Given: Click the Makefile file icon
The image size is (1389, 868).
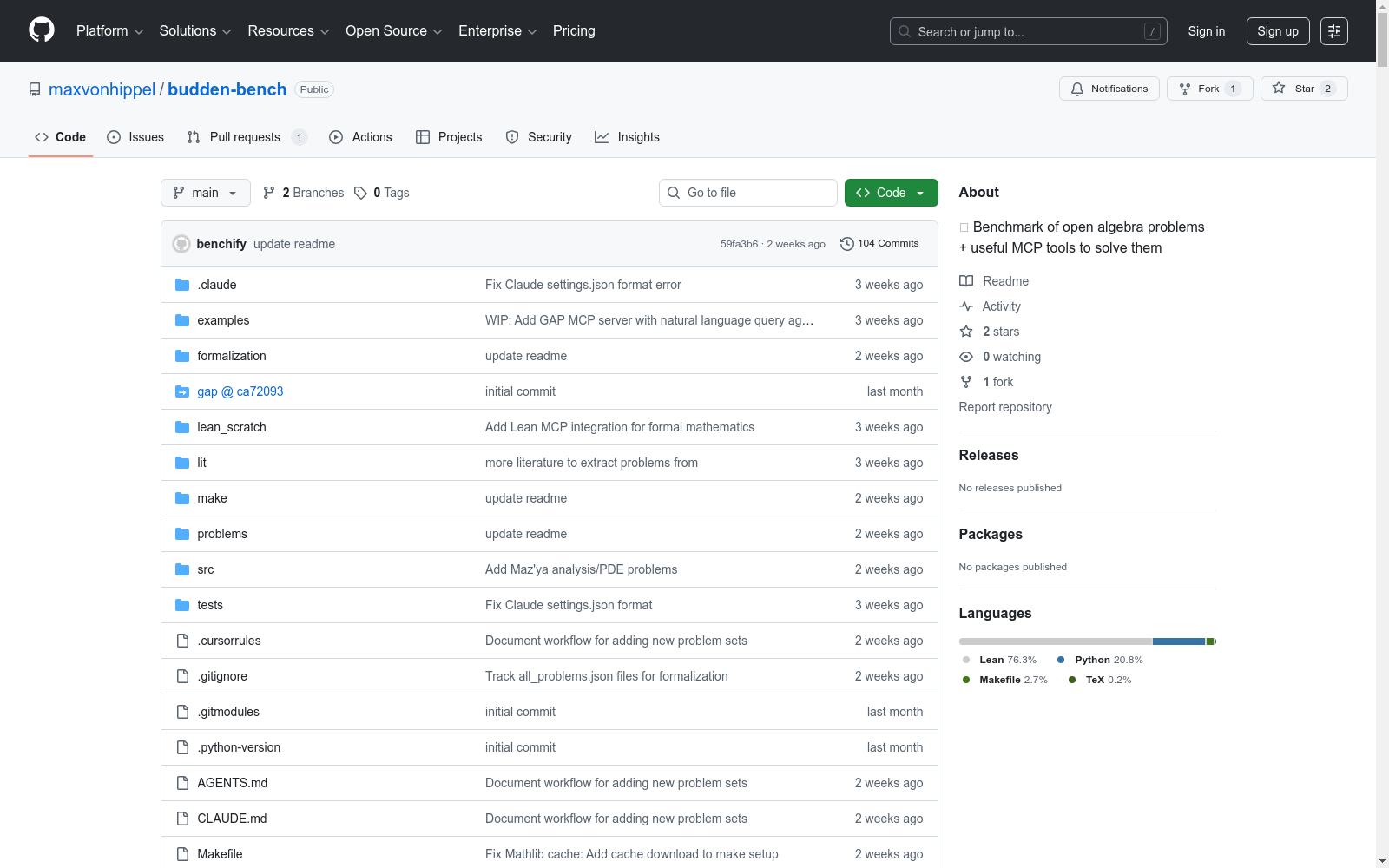Looking at the screenshot, I should tap(182, 854).
